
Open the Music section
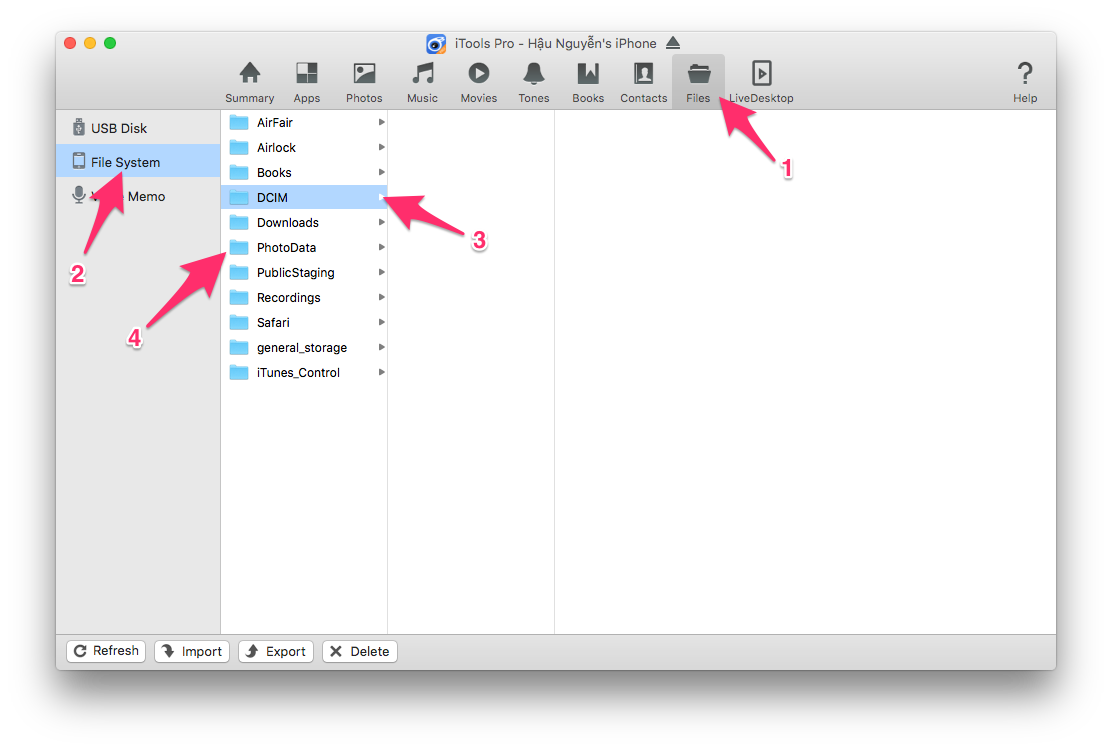421,80
